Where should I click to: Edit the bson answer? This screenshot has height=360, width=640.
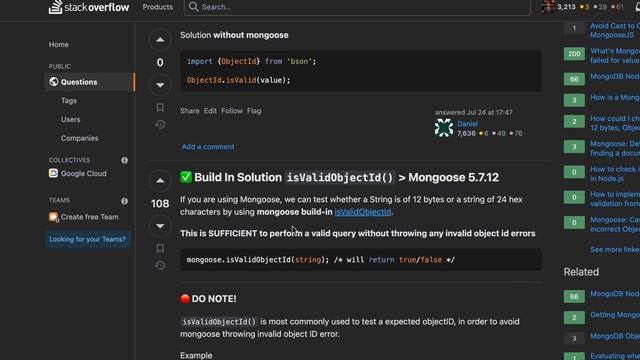tap(210, 111)
